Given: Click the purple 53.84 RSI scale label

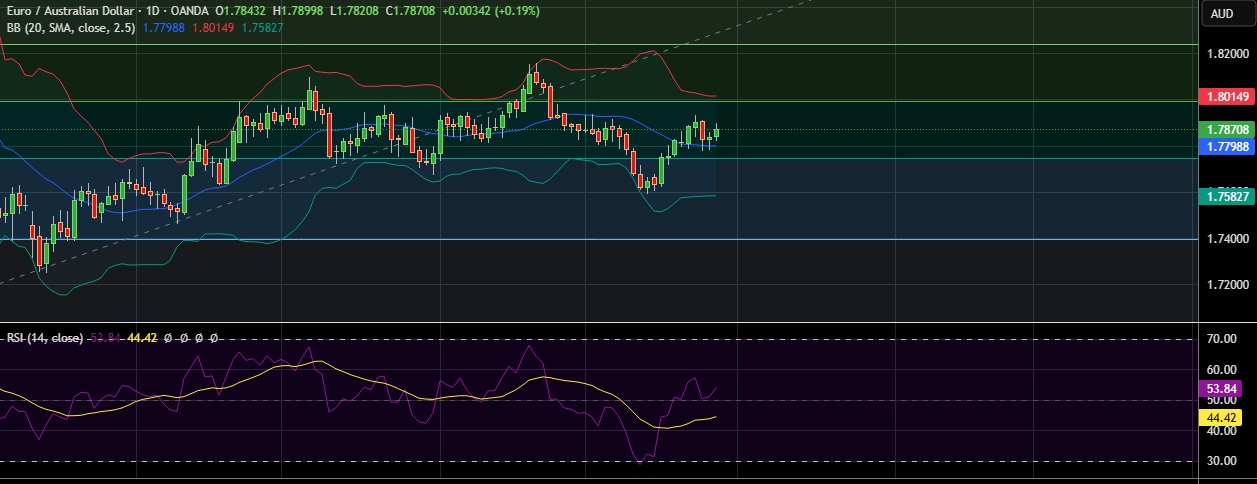Looking at the screenshot, I should (1224, 388).
